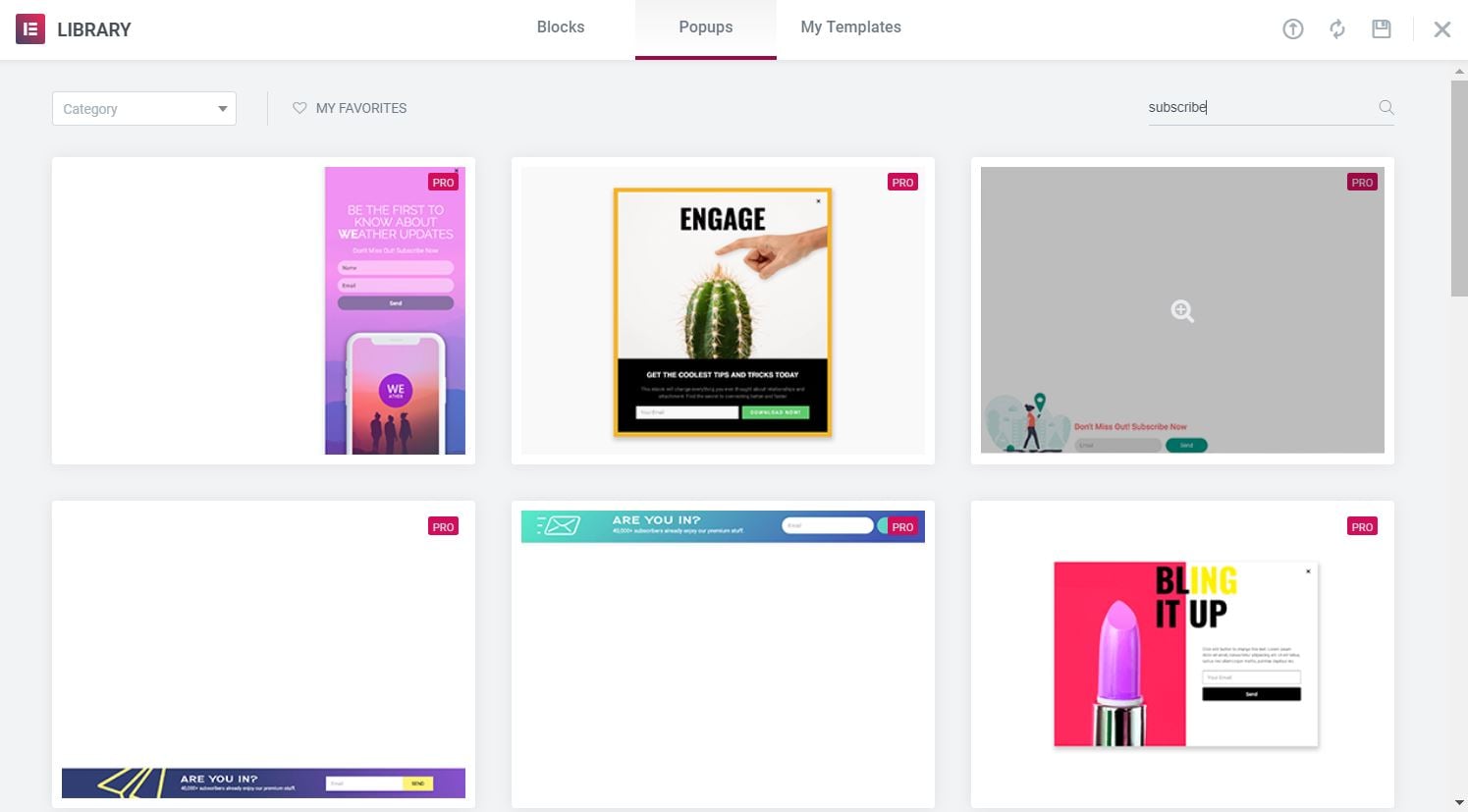Open the My Templates tab
Image resolution: width=1468 pixels, height=812 pixels.
point(850,27)
